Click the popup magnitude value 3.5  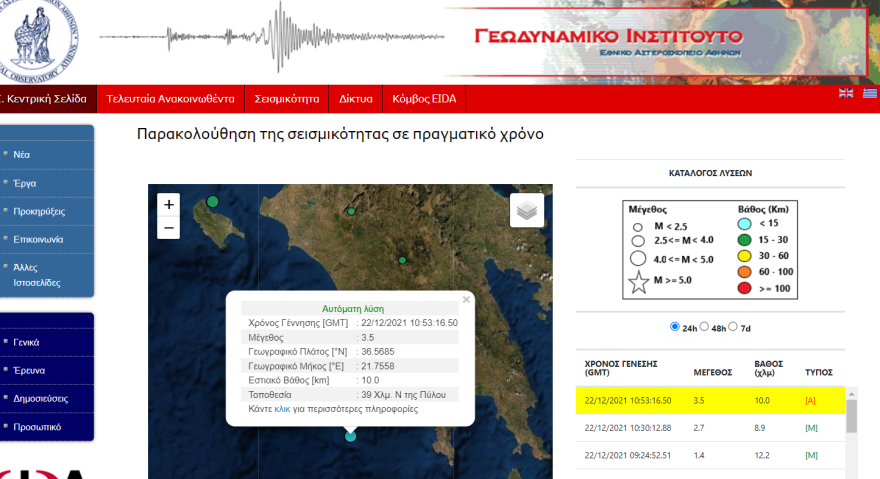pos(368,337)
